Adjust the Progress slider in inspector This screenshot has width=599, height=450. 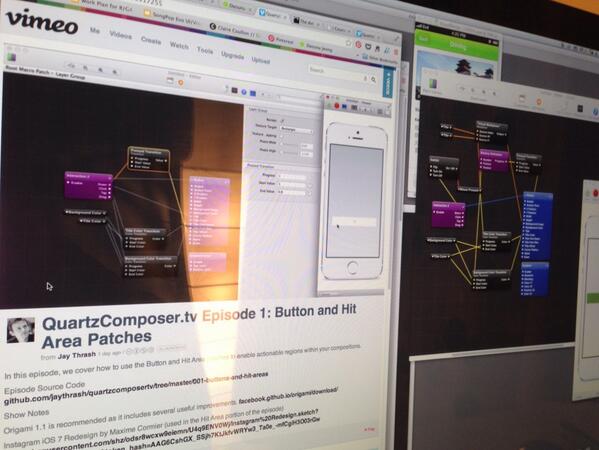point(292,177)
